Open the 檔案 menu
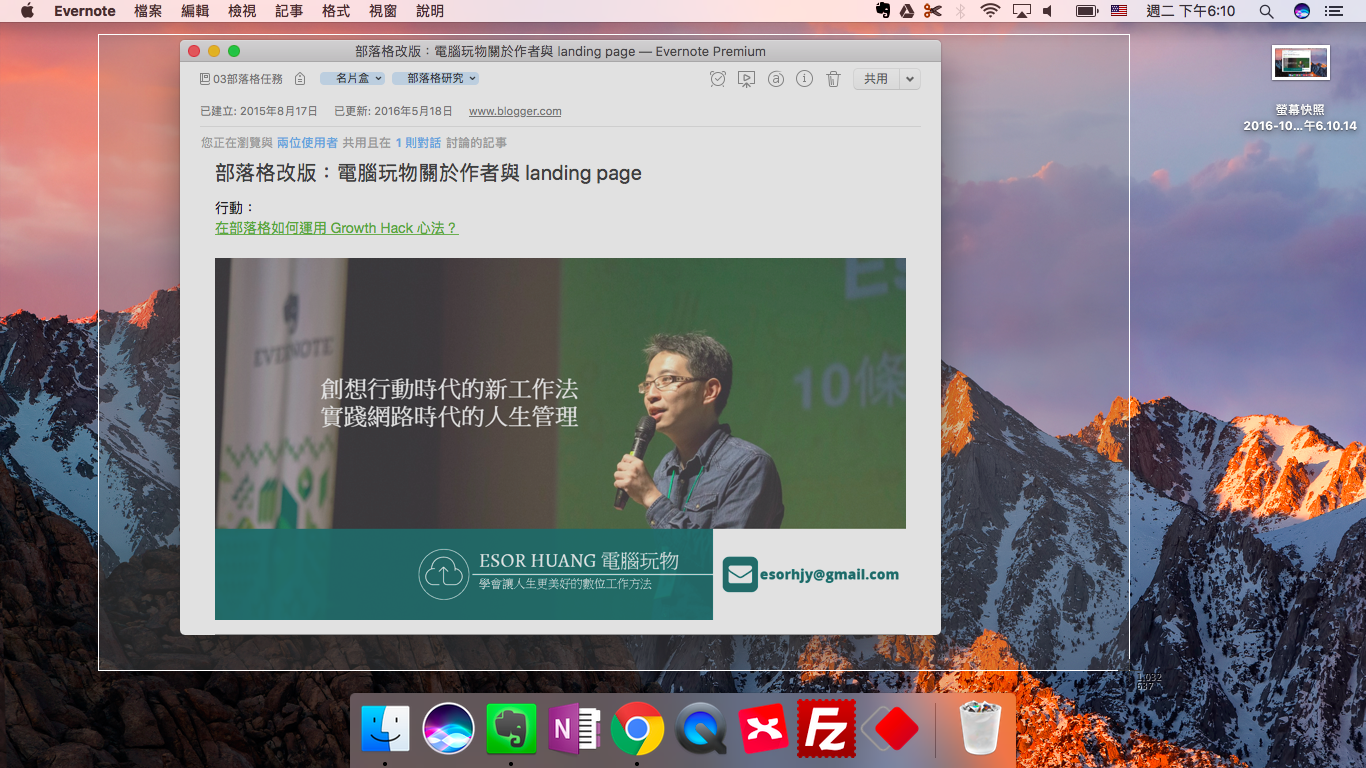Viewport: 1366px width, 768px height. (x=148, y=11)
